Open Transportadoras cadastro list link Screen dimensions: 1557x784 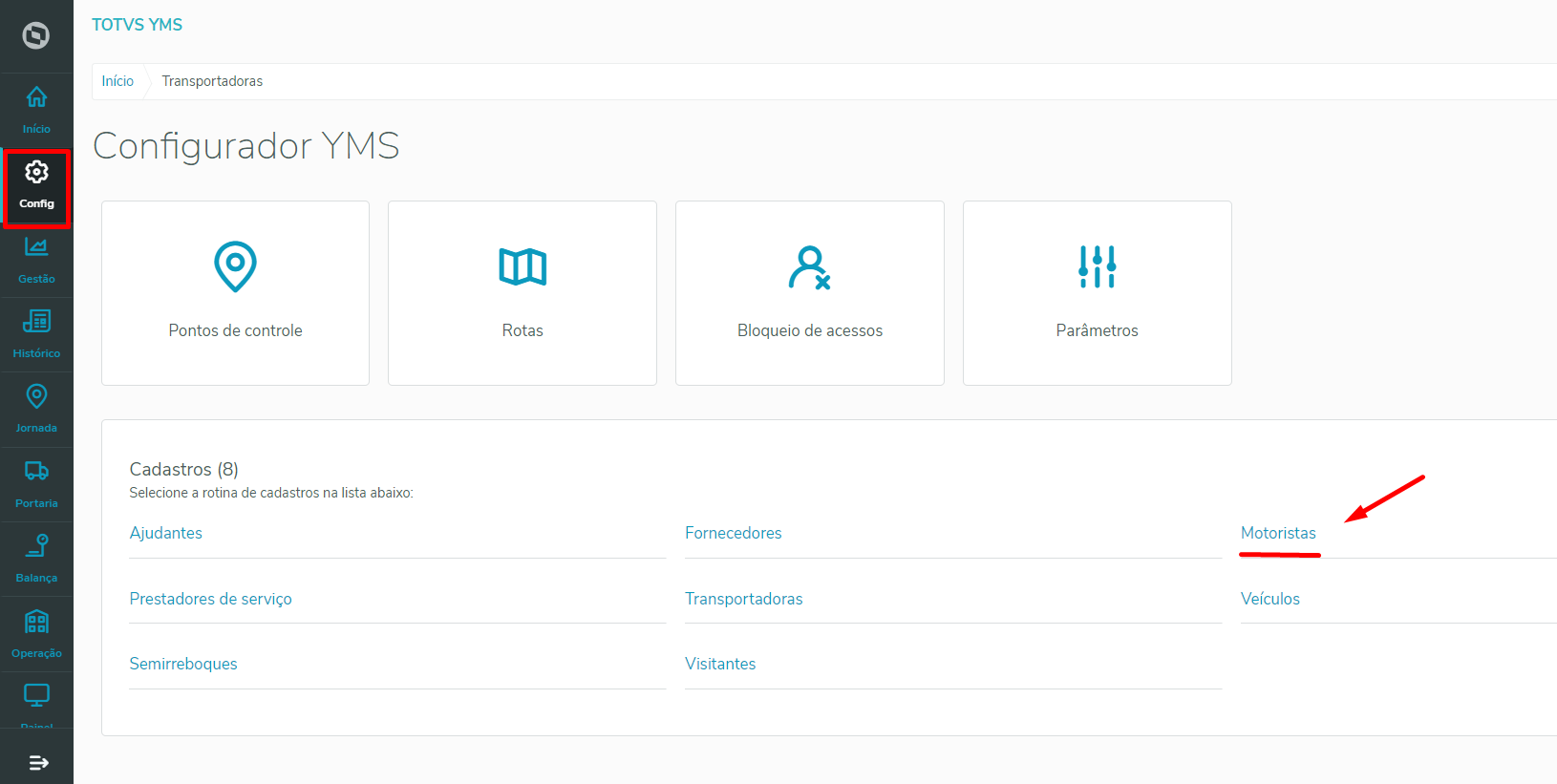[744, 599]
